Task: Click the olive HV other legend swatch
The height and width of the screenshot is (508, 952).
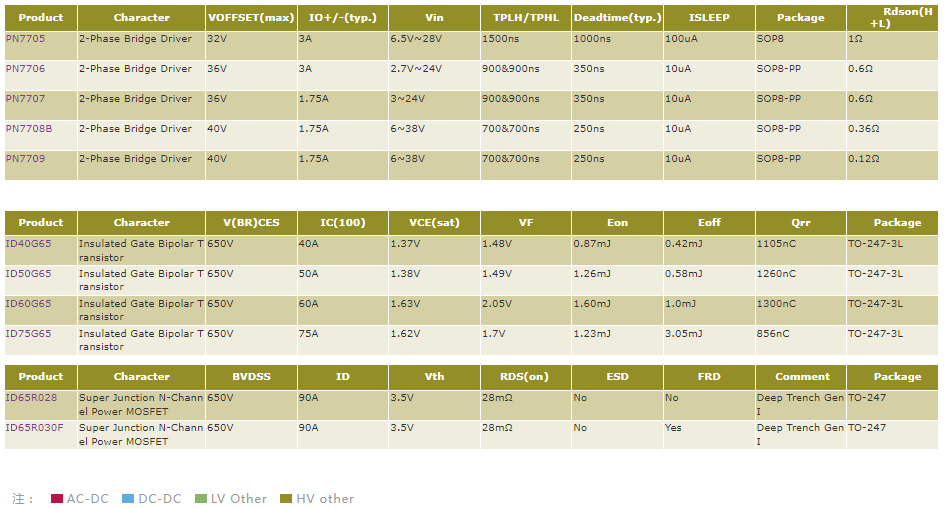Action: click(286, 498)
